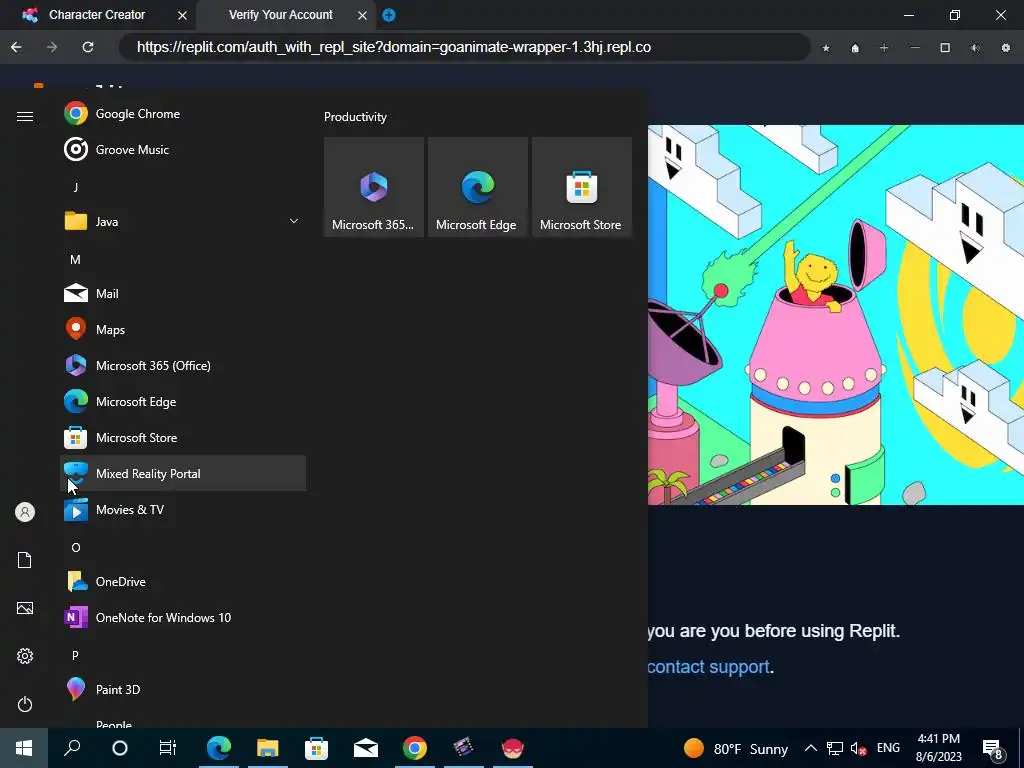Open File Explorer from taskbar
Screen dimensions: 1024x768
tap(267, 748)
